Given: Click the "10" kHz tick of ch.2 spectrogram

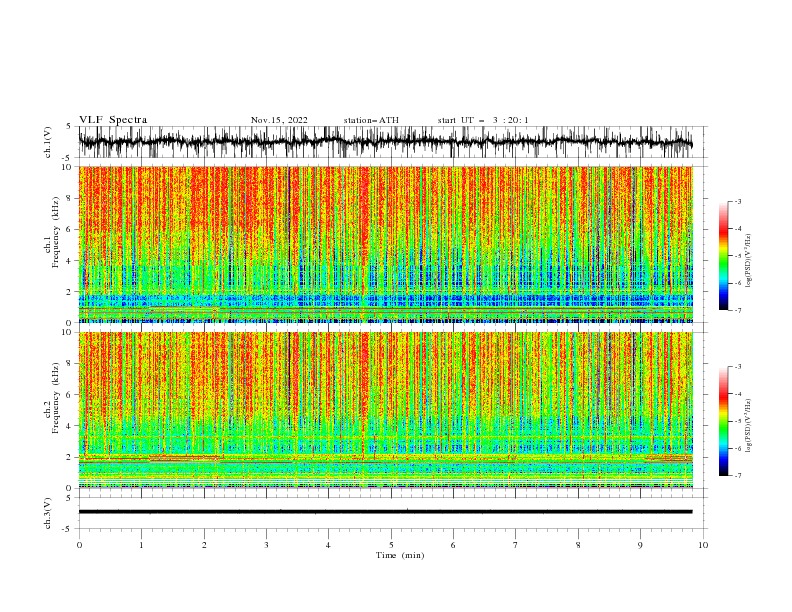Looking at the screenshot, I should [68, 332].
